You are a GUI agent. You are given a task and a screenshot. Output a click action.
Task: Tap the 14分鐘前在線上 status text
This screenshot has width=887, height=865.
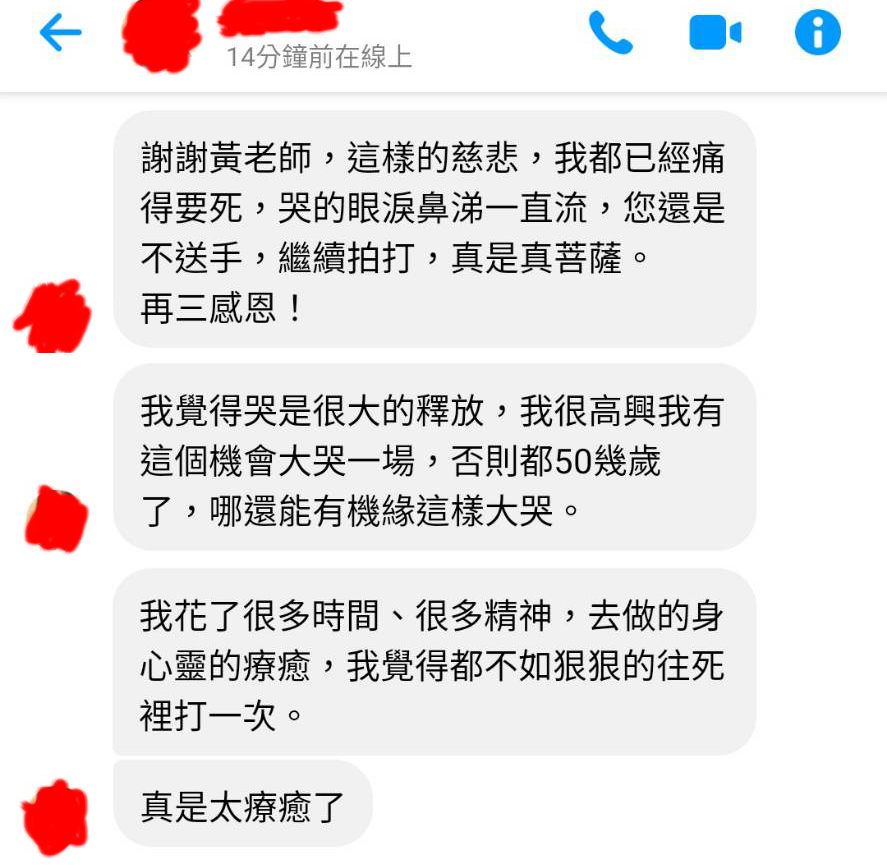[x=319, y=57]
